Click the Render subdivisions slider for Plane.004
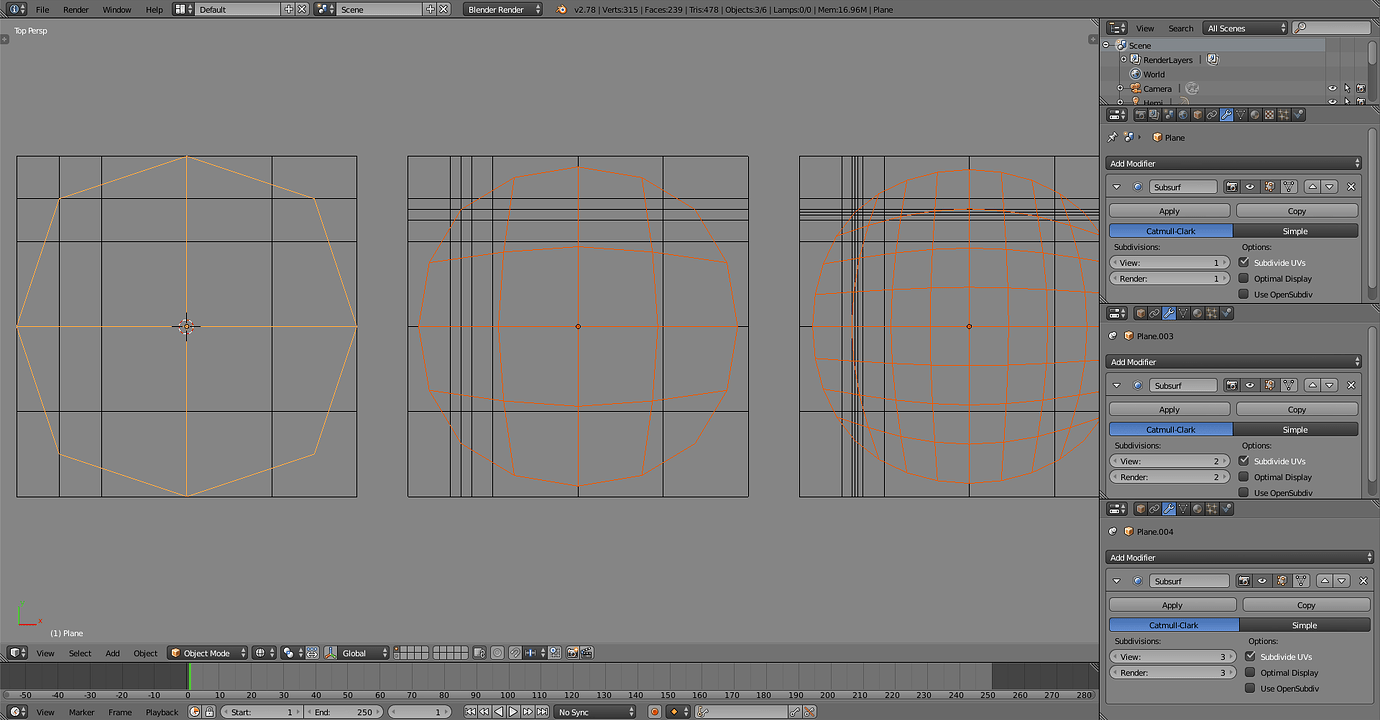This screenshot has width=1380, height=720. tap(1174, 673)
